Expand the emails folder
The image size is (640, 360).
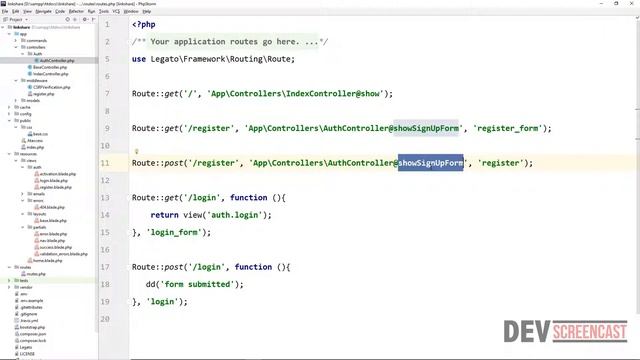pos(22,194)
